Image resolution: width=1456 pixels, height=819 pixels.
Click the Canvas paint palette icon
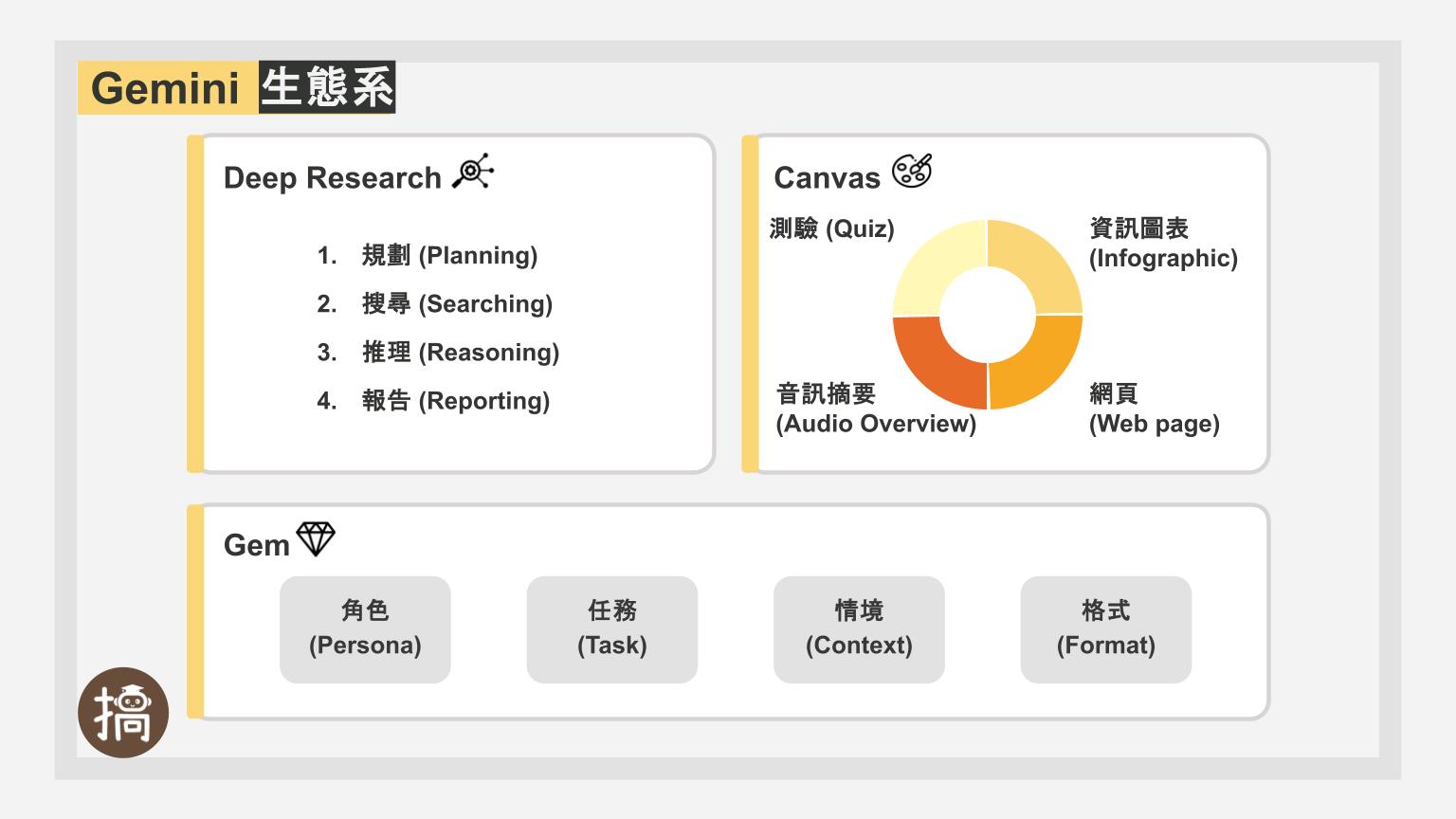[912, 171]
